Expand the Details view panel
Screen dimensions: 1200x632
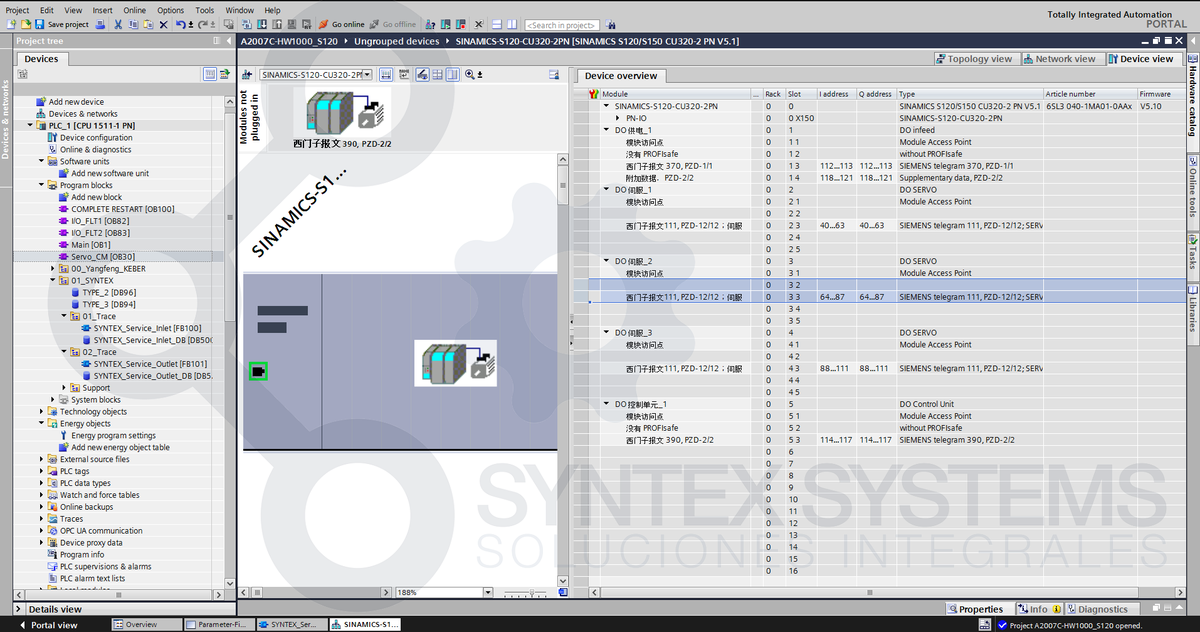(20, 609)
